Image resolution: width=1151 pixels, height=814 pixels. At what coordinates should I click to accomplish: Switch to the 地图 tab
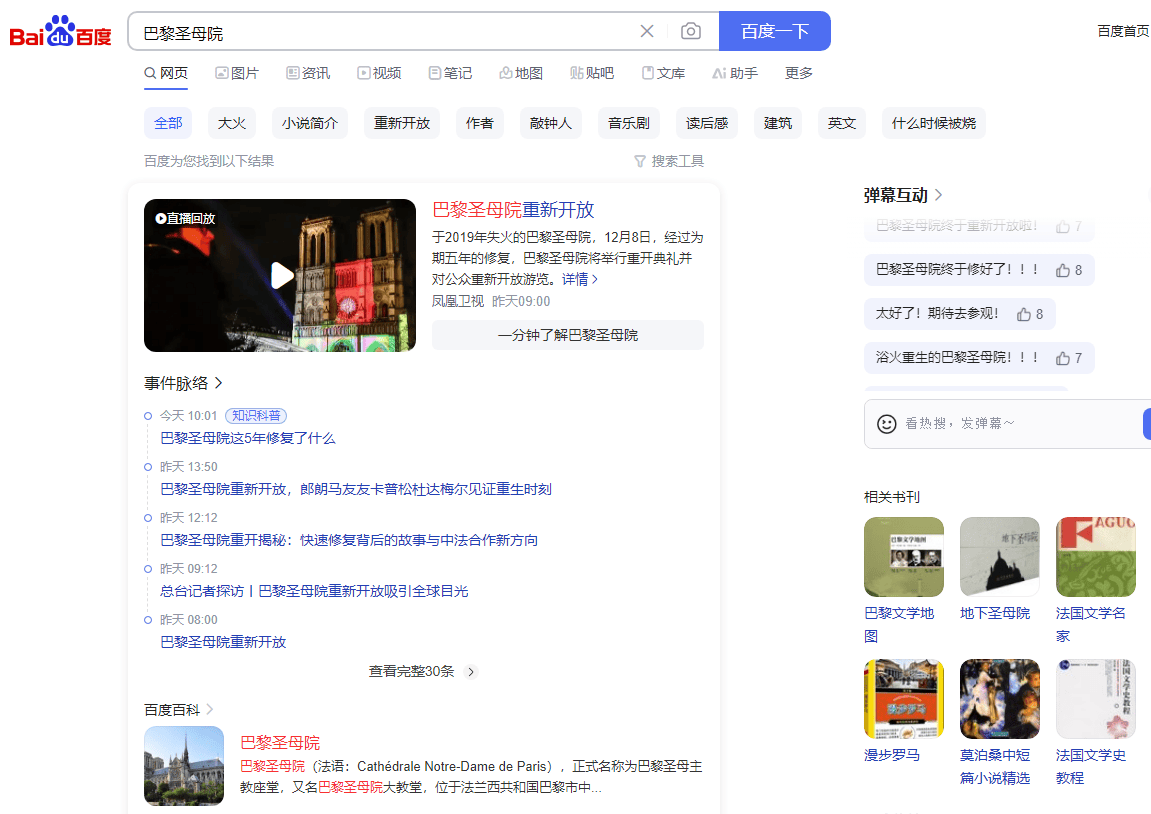(521, 73)
